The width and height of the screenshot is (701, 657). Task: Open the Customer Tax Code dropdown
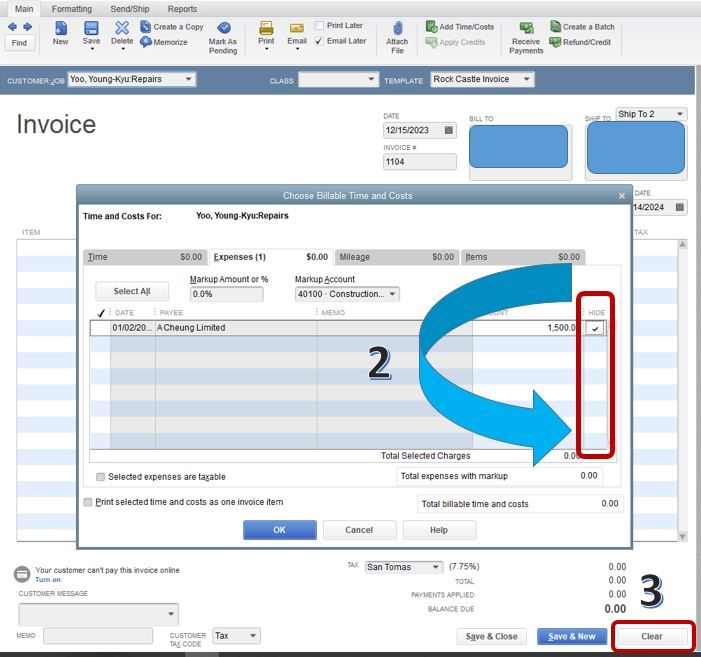coord(253,636)
